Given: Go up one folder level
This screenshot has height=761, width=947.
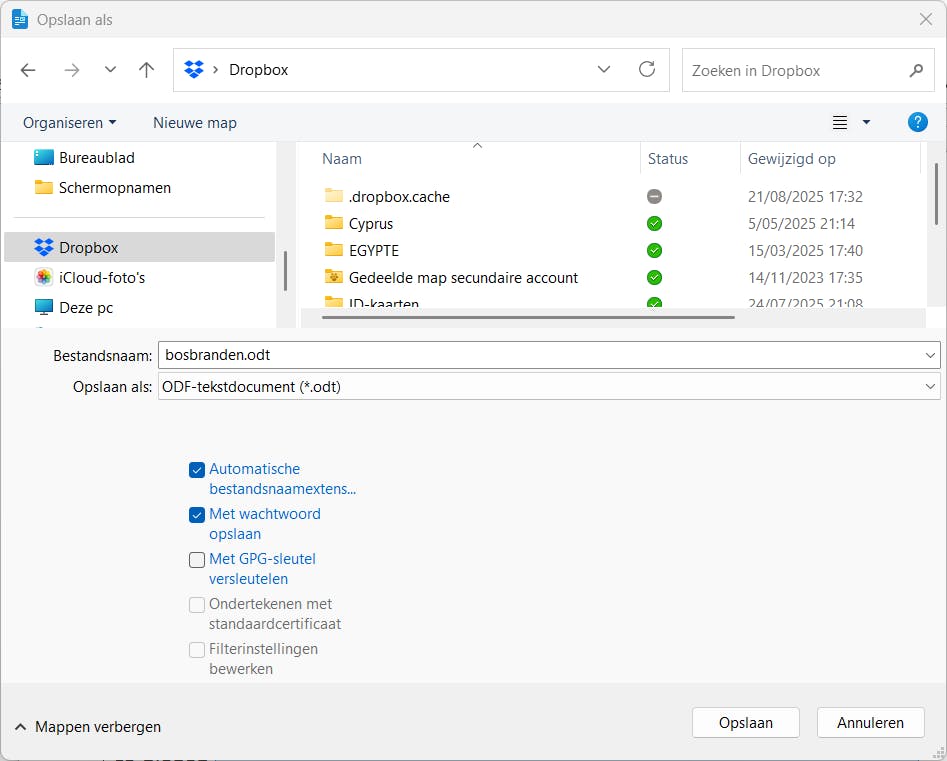Looking at the screenshot, I should (147, 70).
